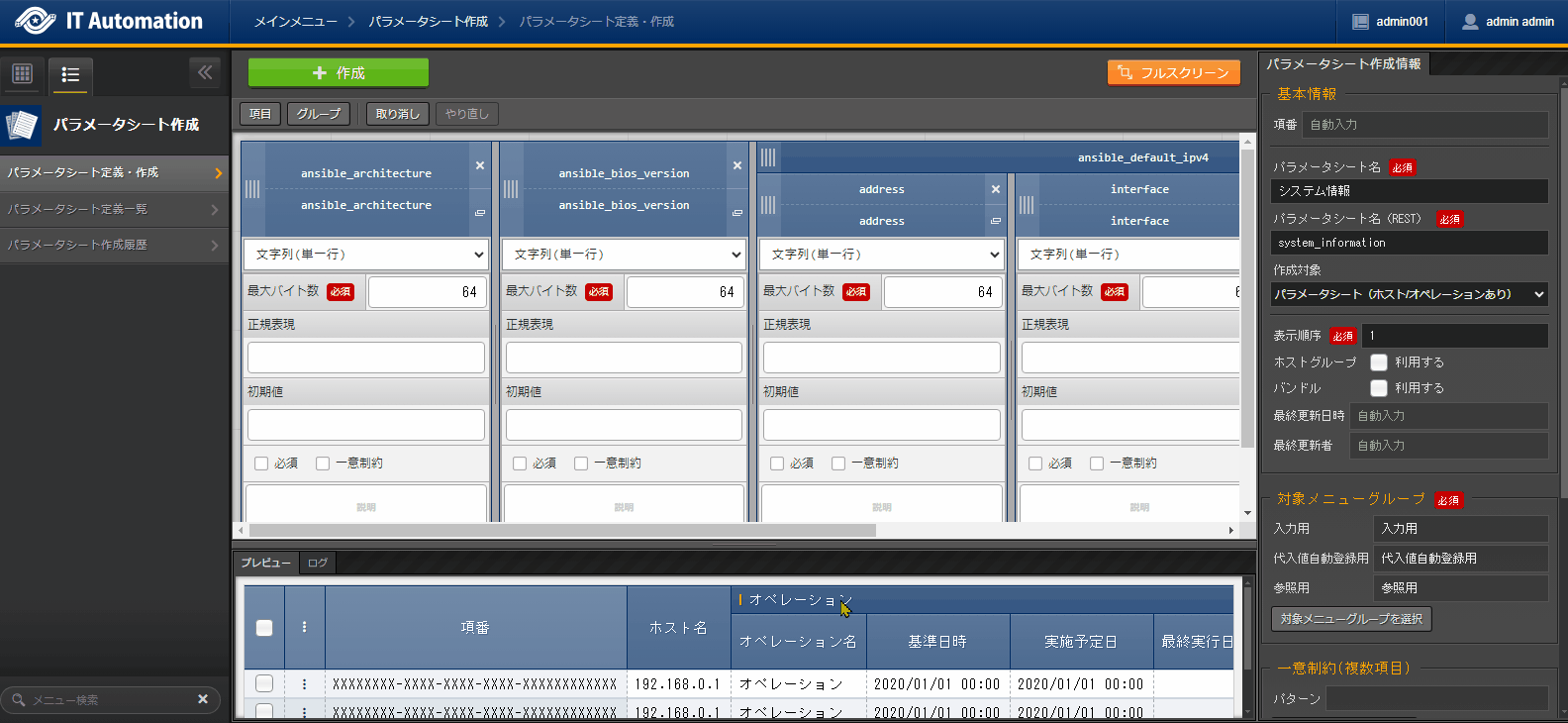The height and width of the screenshot is (723, 1568).
Task: Open row menu dots in preview header
Action: pyautogui.click(x=304, y=627)
